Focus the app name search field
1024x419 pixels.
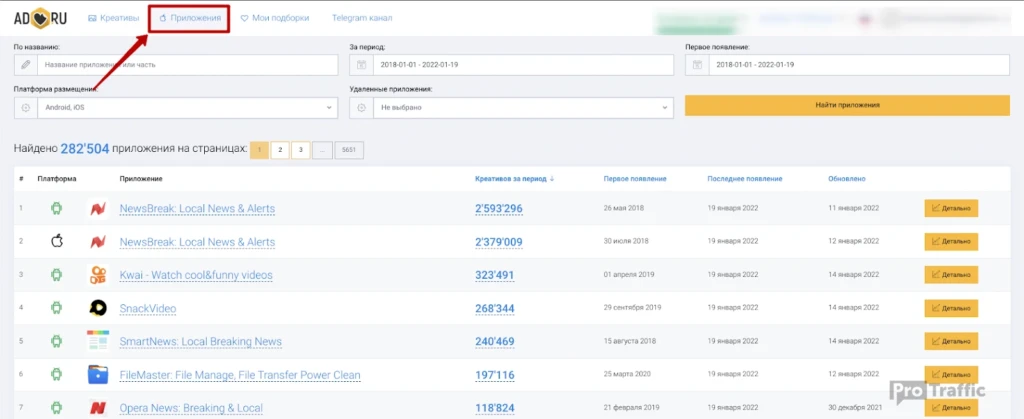coord(187,65)
